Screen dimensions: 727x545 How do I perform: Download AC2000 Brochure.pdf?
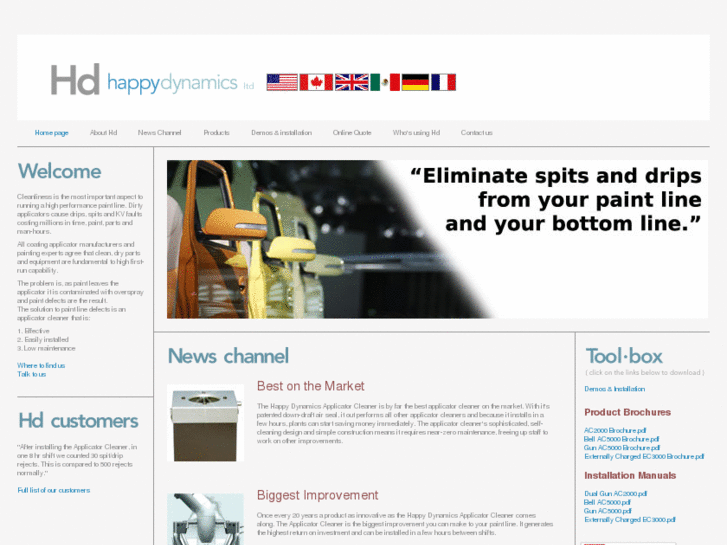pyautogui.click(x=615, y=430)
